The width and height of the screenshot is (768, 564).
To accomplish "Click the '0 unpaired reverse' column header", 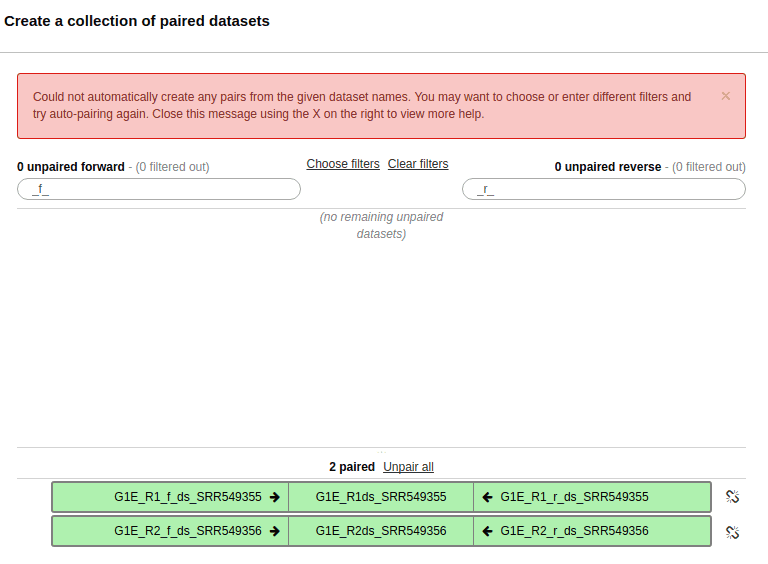I will click(608, 167).
